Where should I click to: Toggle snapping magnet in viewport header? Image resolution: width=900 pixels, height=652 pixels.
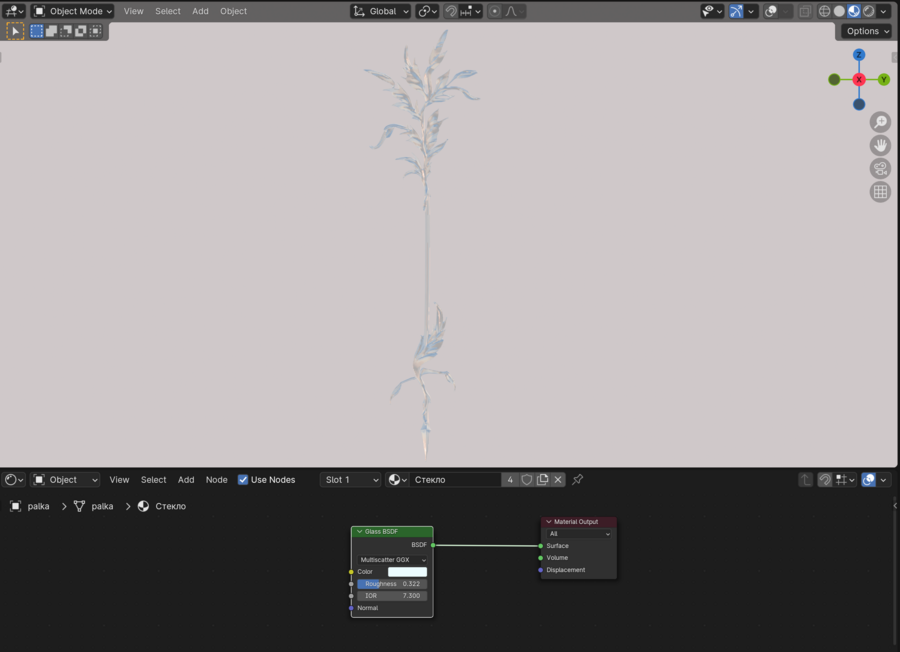451,11
